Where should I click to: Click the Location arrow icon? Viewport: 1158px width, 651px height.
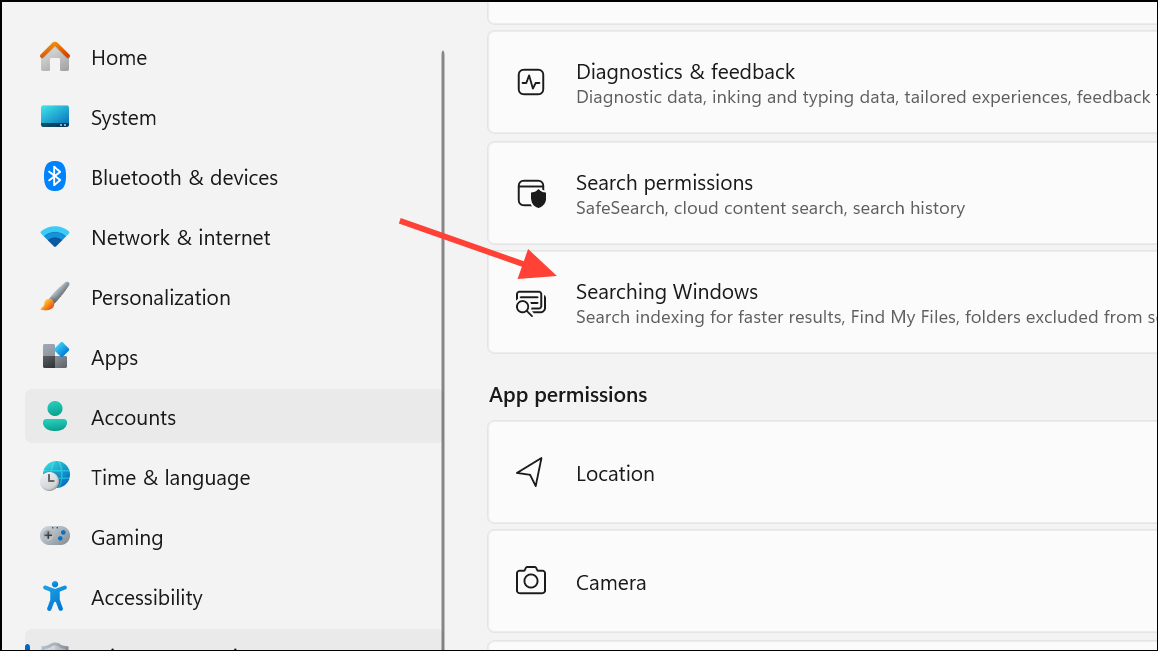pos(530,472)
